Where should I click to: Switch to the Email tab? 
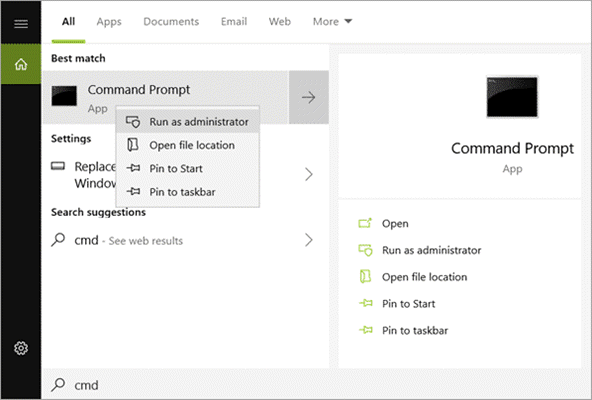click(234, 22)
